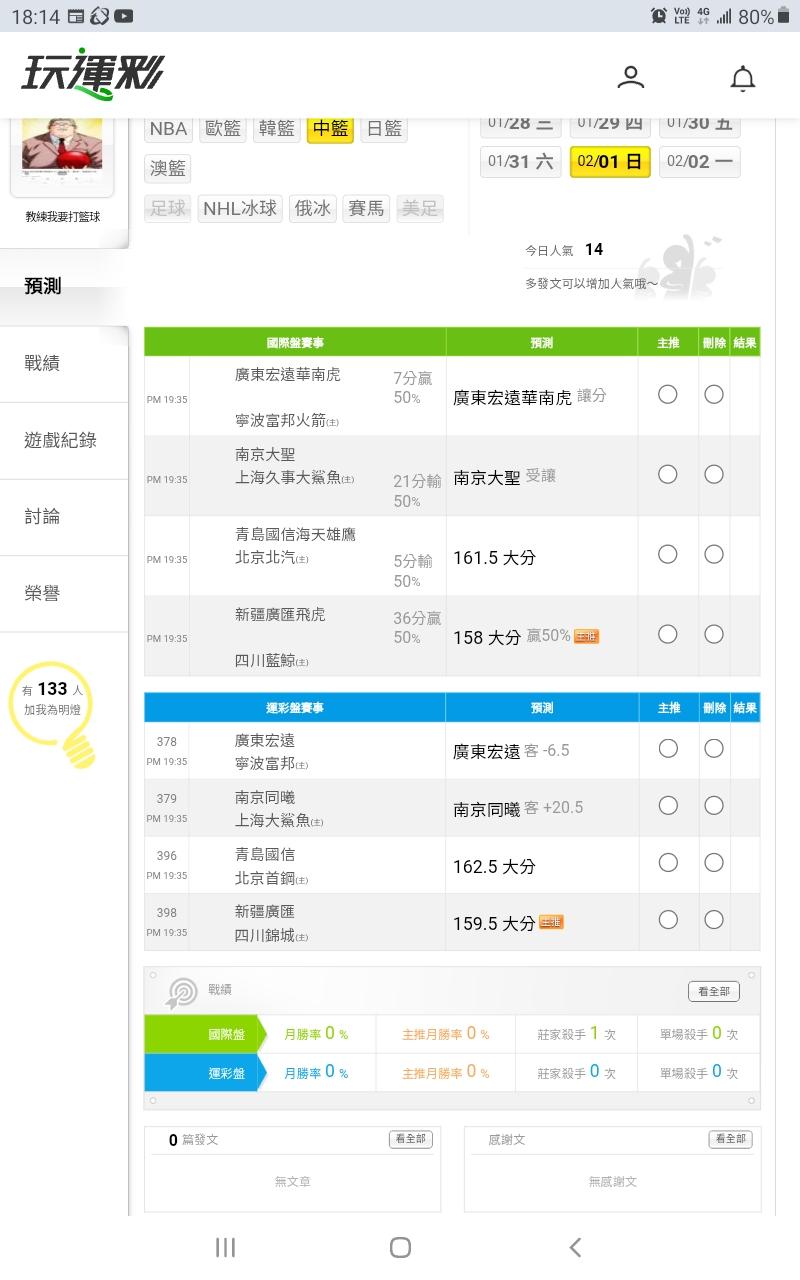Image resolution: width=800 pixels, height=1280 pixels.
Task: Switch to the NBA league tab
Action: point(169,129)
